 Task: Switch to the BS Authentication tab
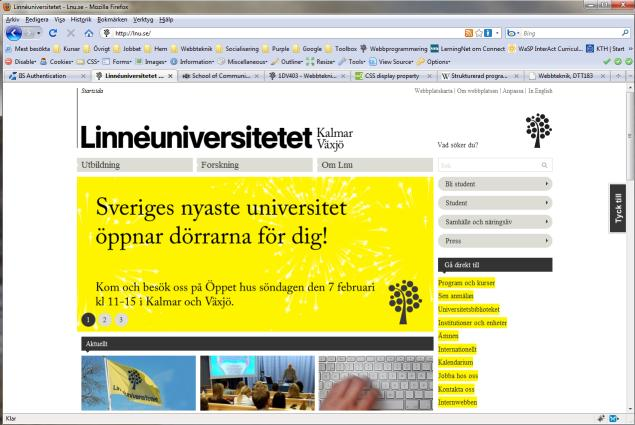pos(47,76)
